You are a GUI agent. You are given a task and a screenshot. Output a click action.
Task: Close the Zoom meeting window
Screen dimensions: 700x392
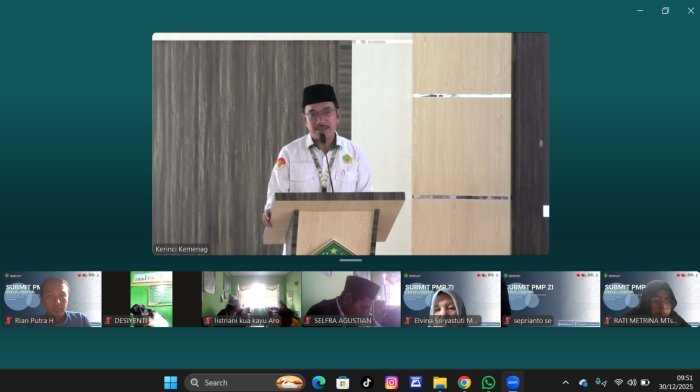tap(691, 11)
